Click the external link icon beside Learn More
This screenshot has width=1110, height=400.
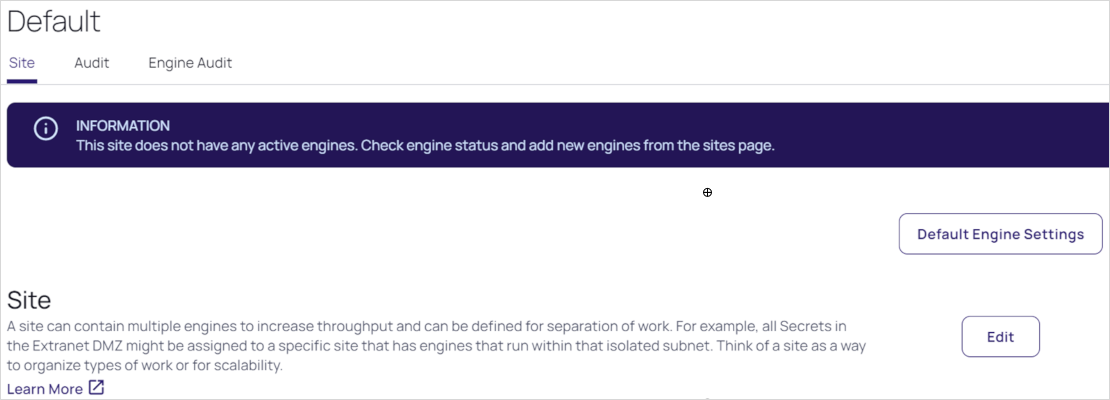tap(96, 388)
